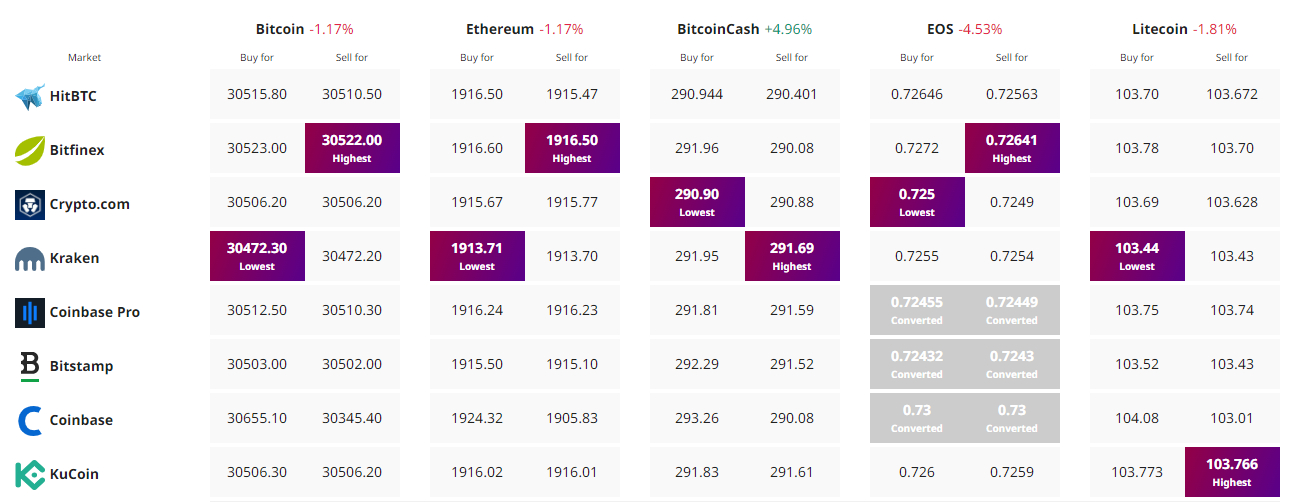
Task: Click Coinbase Pro converted EOS buy price
Action: (917, 310)
